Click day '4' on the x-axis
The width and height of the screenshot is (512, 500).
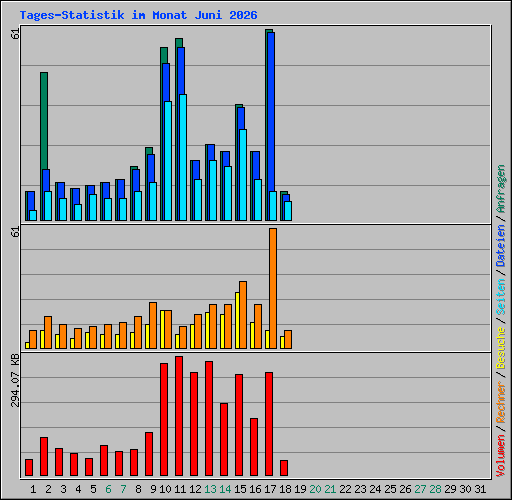[78, 489]
